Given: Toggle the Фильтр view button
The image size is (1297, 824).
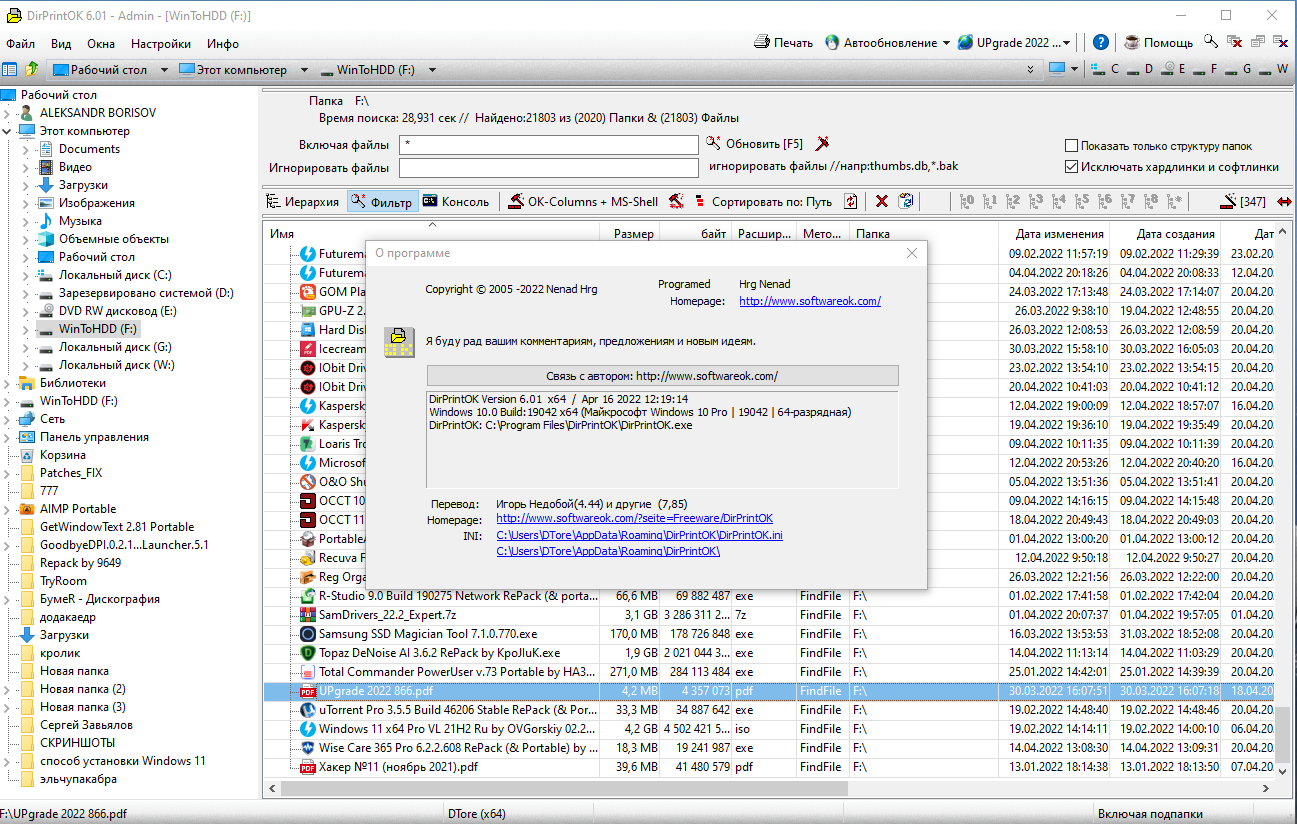Looking at the screenshot, I should (382, 201).
